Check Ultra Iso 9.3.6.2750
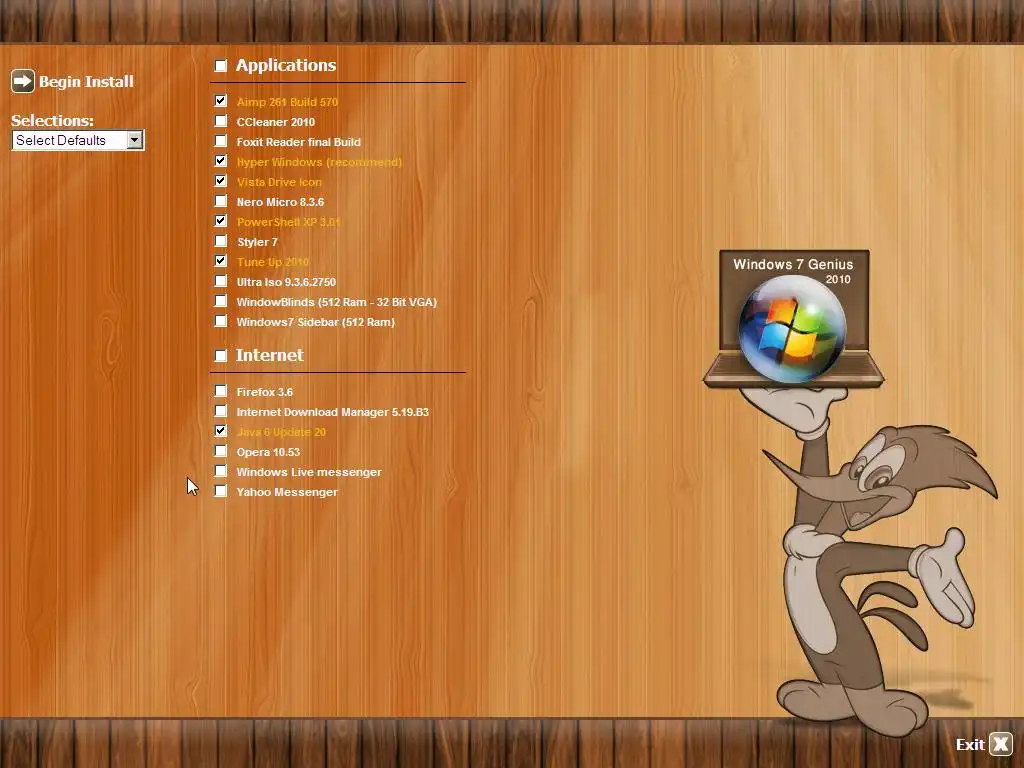 pyautogui.click(x=221, y=281)
